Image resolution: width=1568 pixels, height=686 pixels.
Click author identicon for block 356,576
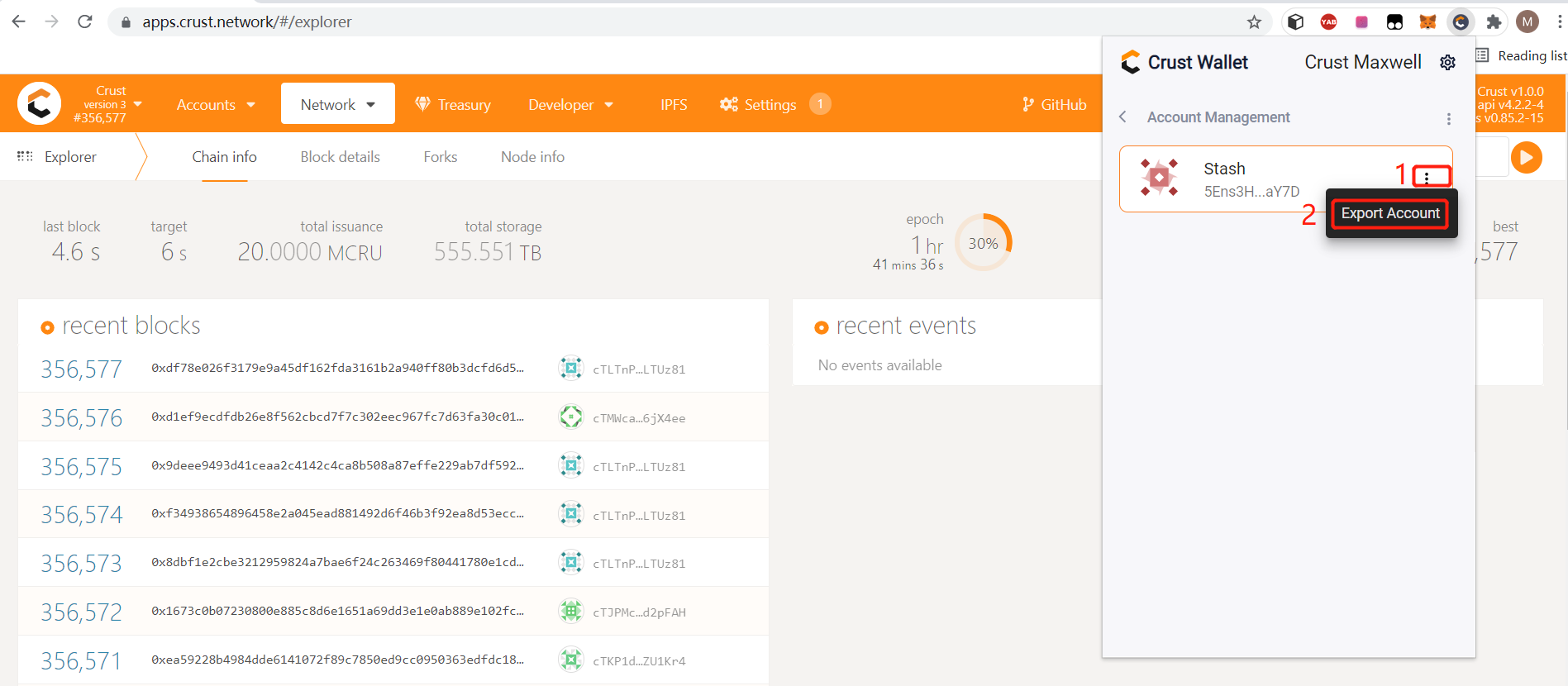tap(571, 417)
